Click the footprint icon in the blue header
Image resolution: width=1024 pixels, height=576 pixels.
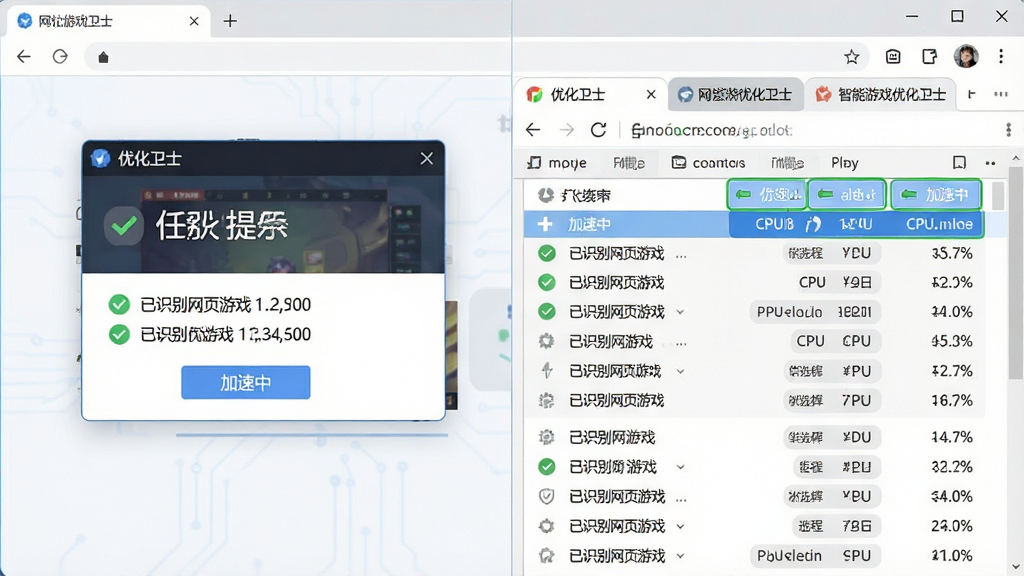tap(813, 224)
